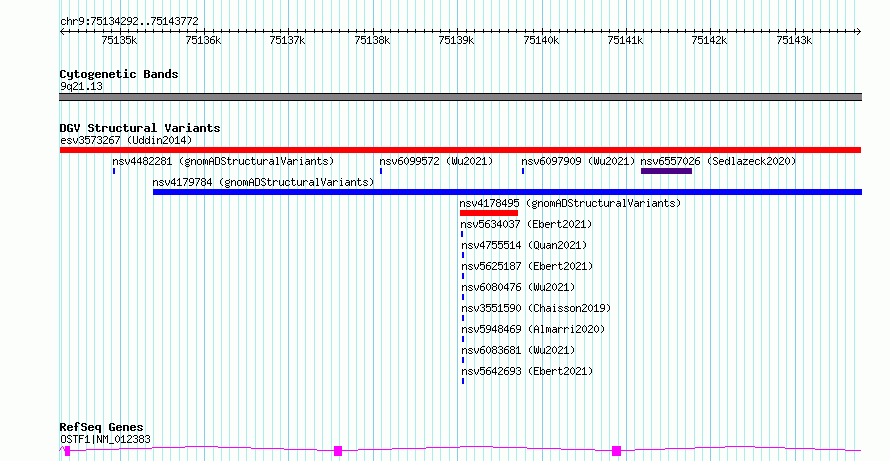The image size is (890, 461).
Task: Select the red esv3573267 variant bar
Action: click(460, 150)
